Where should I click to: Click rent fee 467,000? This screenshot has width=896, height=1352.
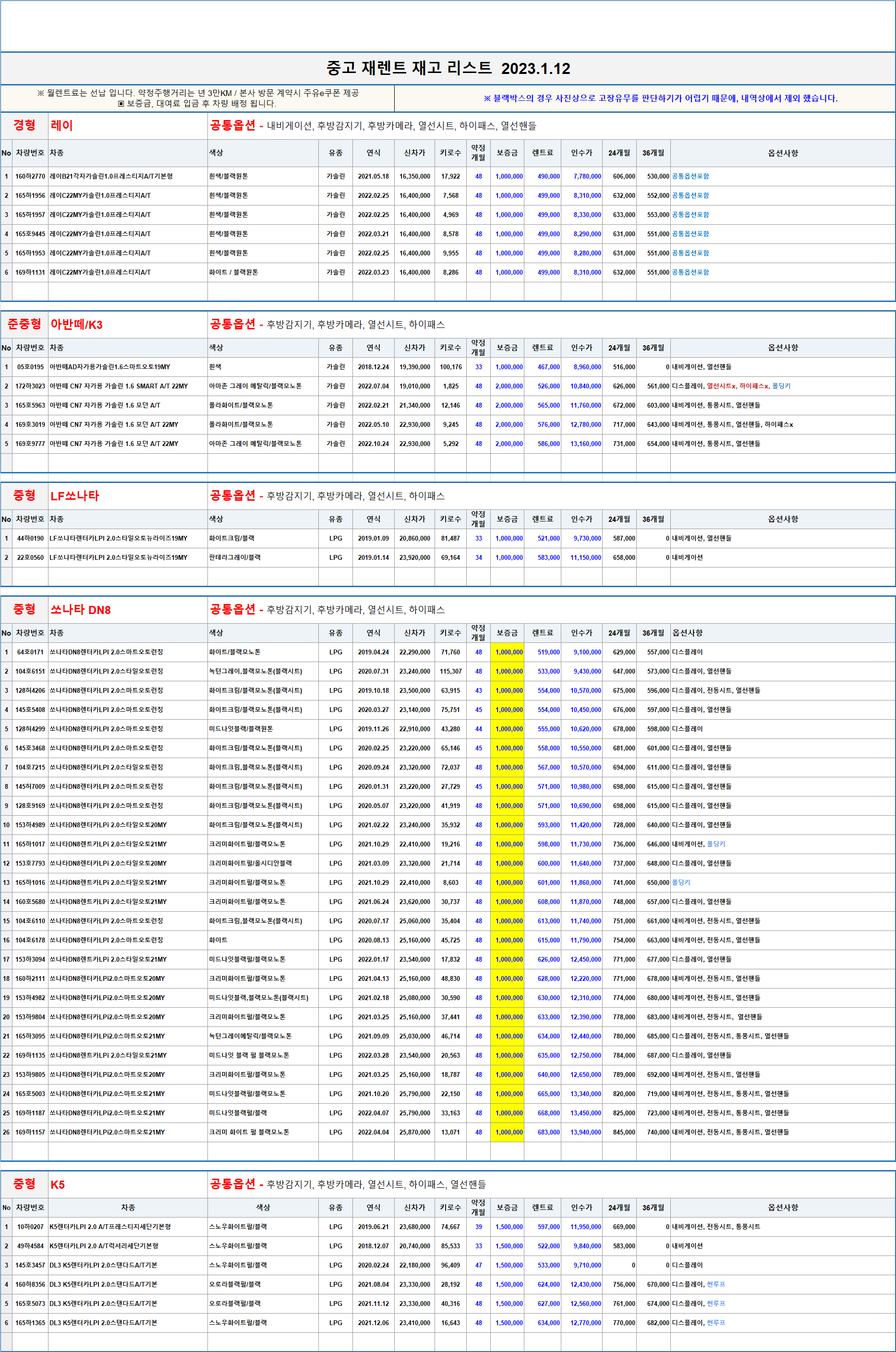(548, 367)
